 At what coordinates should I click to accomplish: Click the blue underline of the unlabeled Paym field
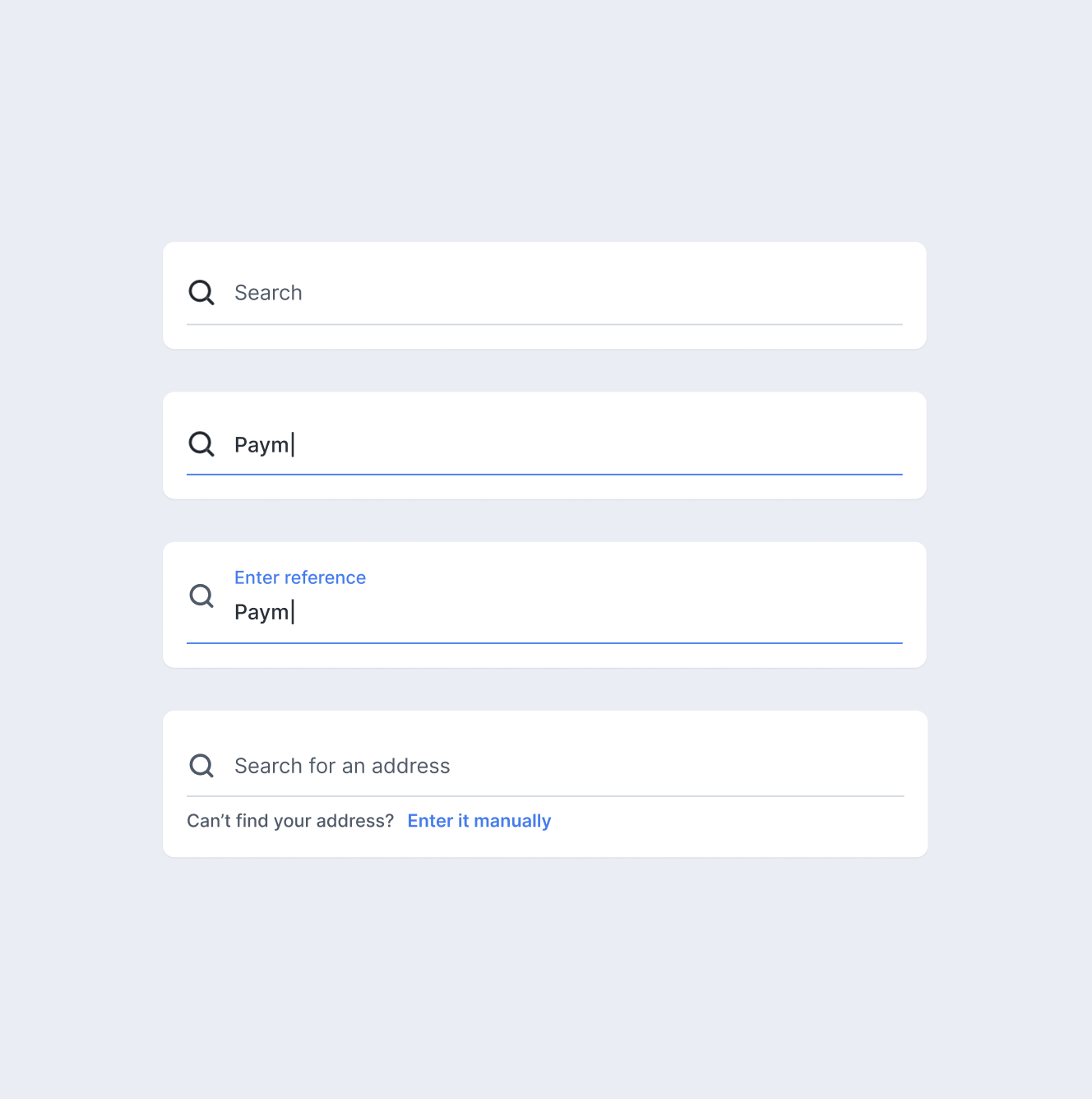coord(544,475)
